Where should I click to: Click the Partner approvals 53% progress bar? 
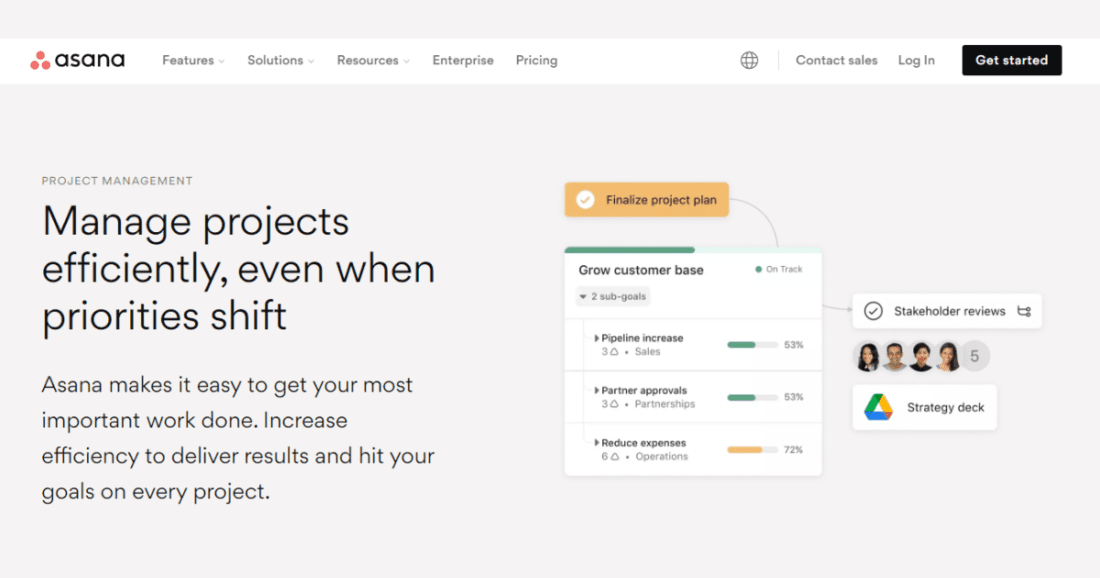[x=752, y=398]
